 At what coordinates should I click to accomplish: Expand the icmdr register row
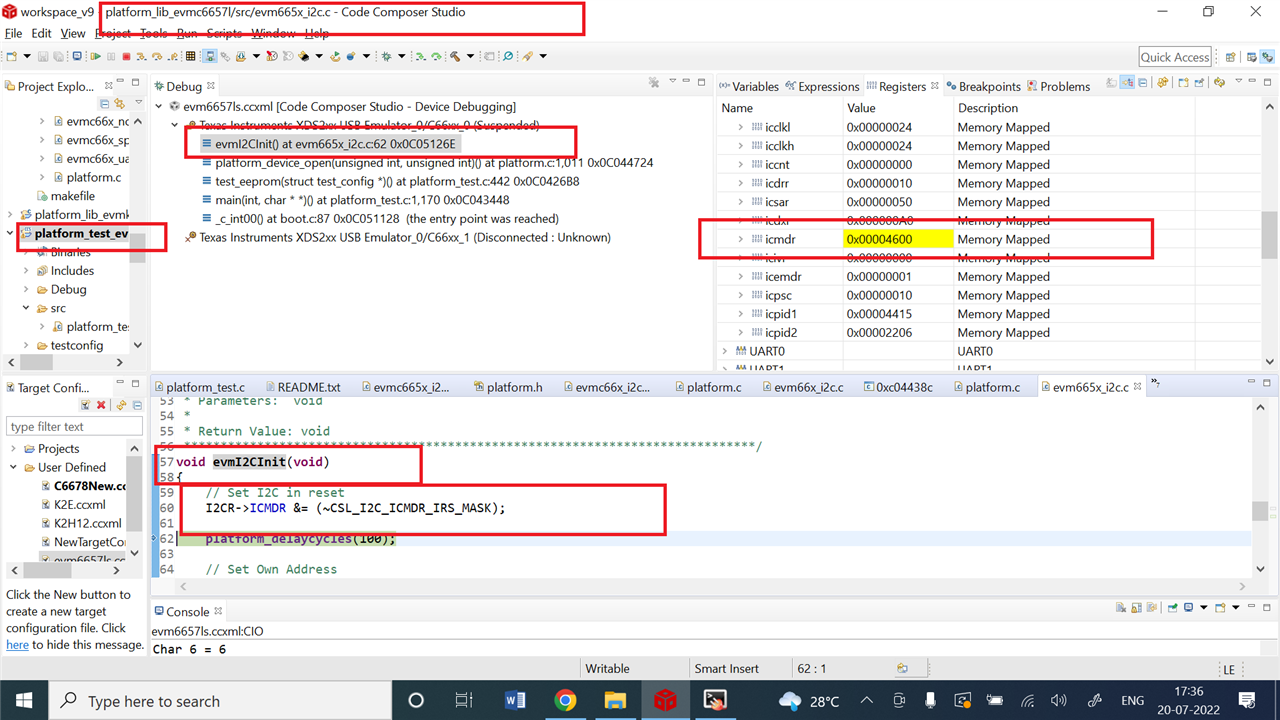pyautogui.click(x=741, y=239)
